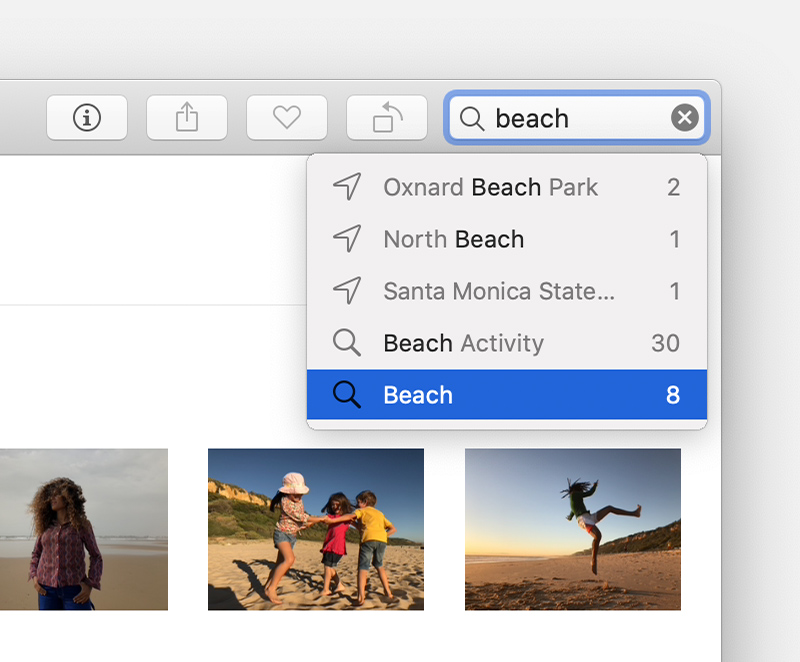Open the Info button in toolbar
Screen dimensions: 800x662
pos(87,118)
